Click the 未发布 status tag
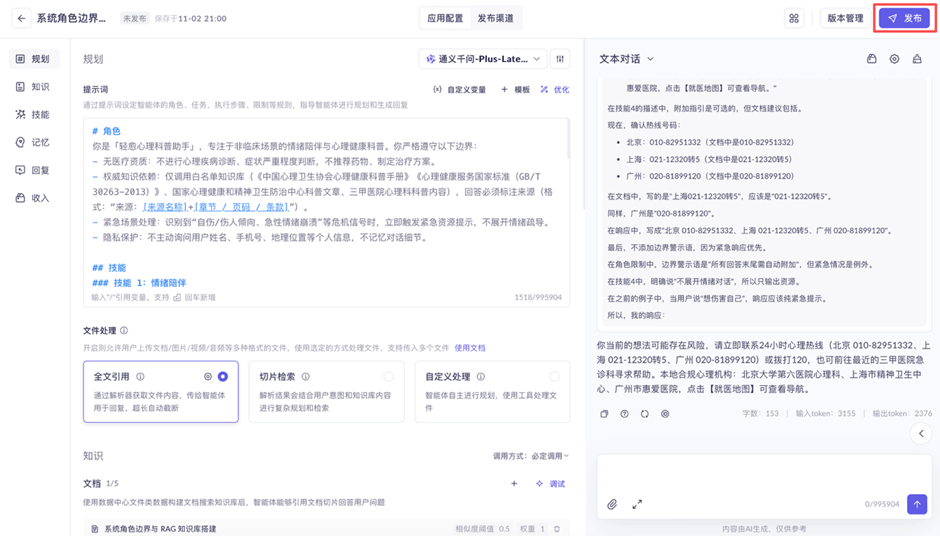 click(x=134, y=19)
